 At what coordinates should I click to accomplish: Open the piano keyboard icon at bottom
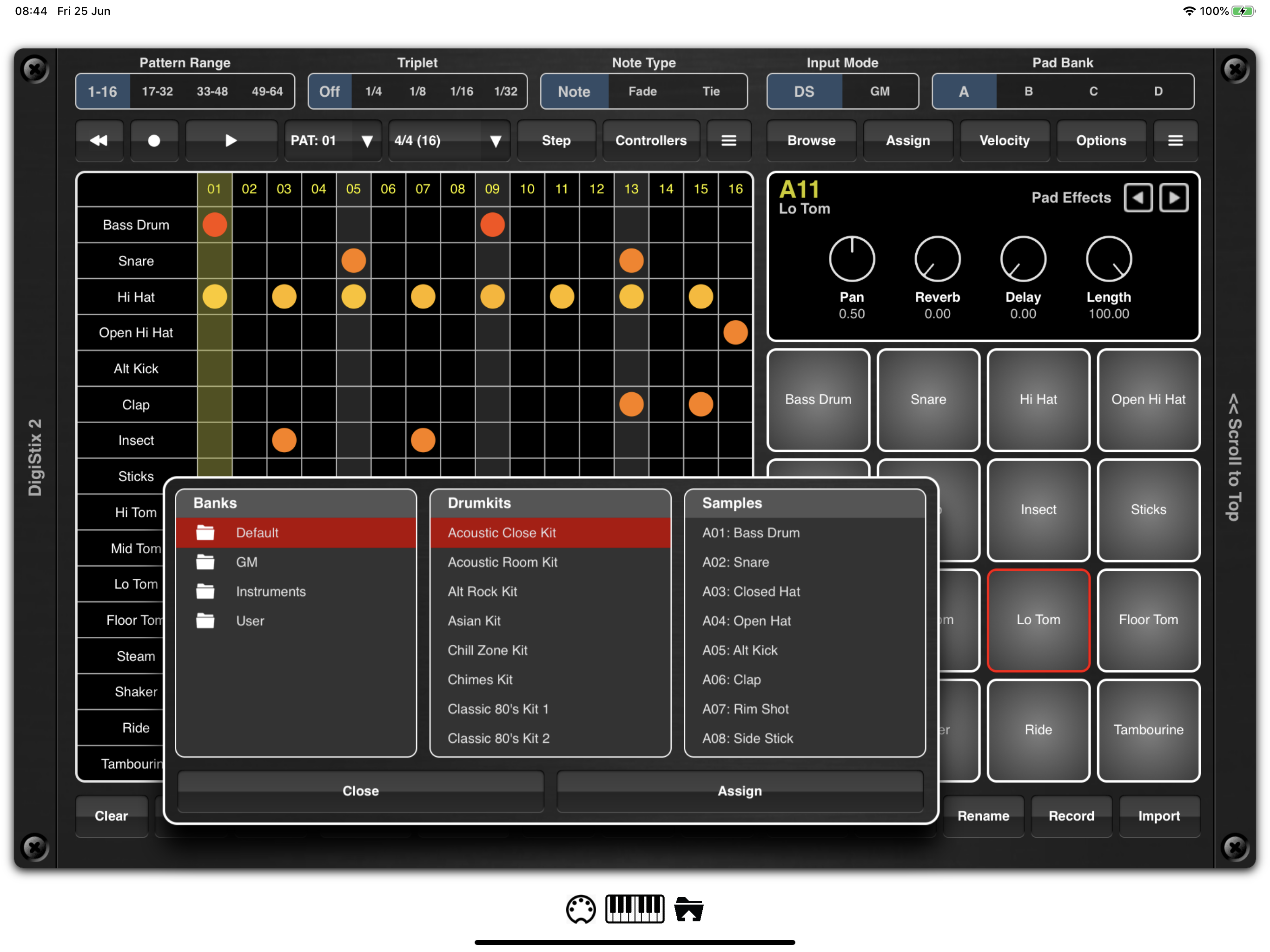[635, 909]
